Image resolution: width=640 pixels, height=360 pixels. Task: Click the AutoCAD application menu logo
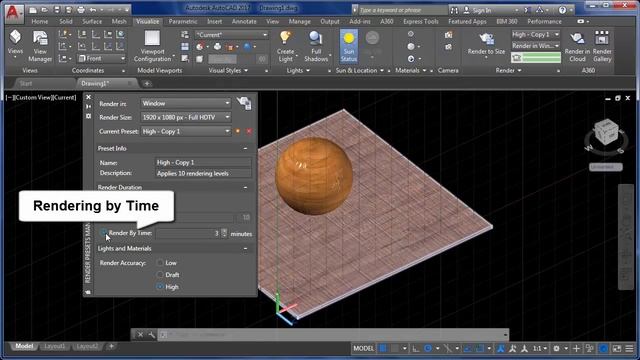coord(13,12)
